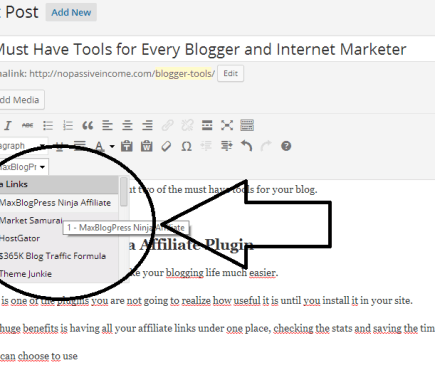This screenshot has width=435, height=375.
Task: Apply blockquote formatting
Action: (87, 126)
